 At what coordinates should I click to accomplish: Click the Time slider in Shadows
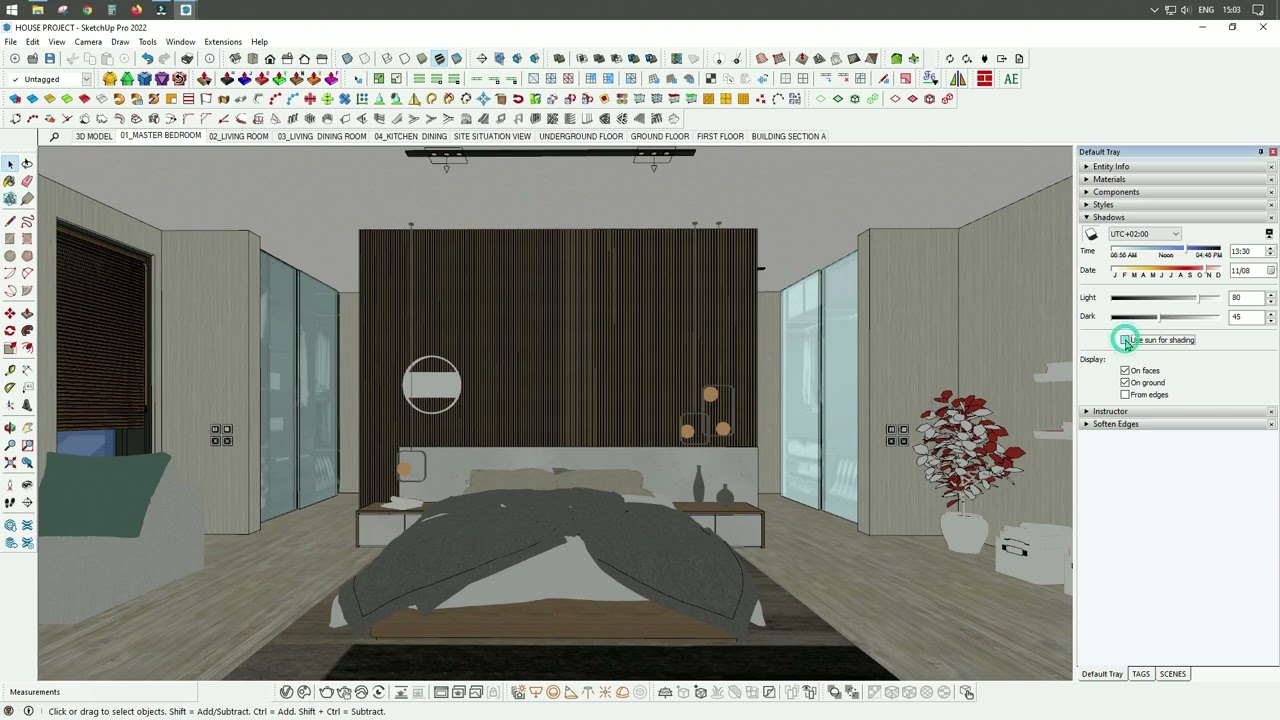(1165, 250)
